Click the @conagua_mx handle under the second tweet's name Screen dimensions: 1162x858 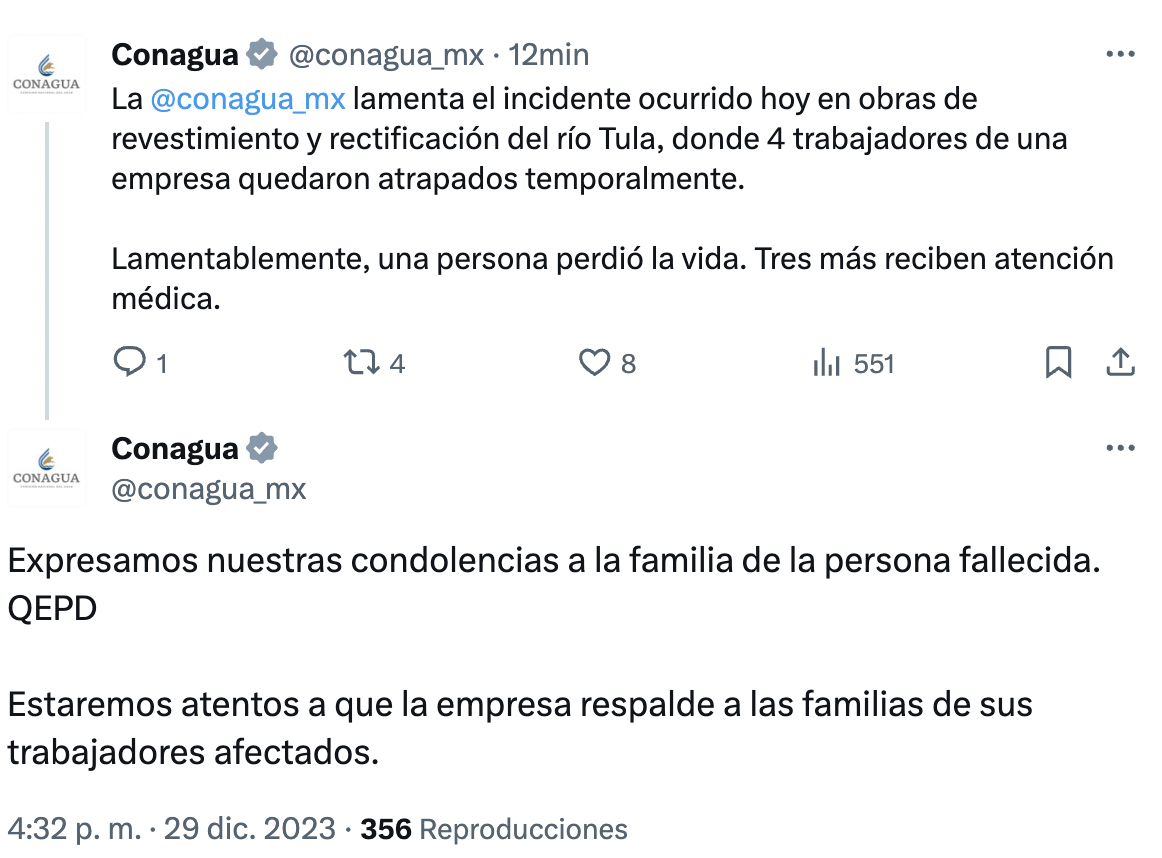click(209, 489)
